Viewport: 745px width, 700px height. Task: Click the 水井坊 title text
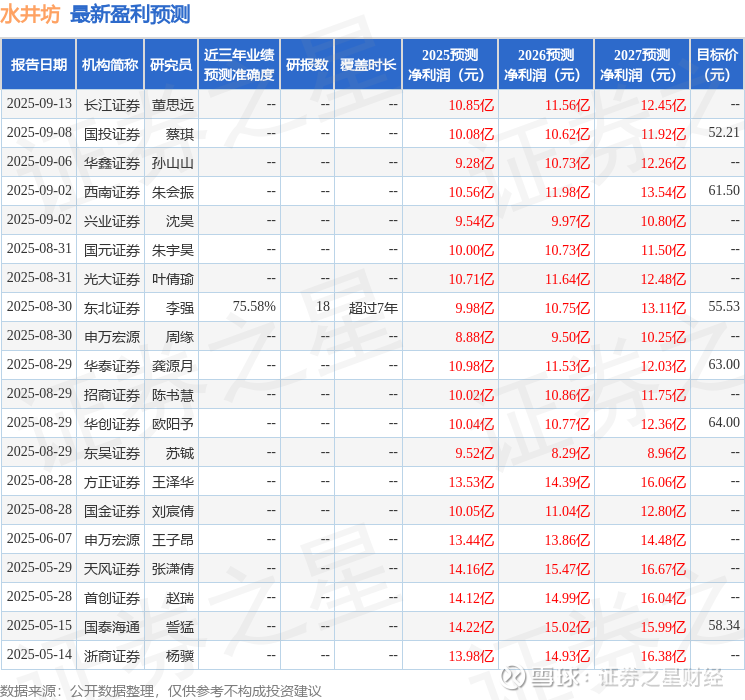30,15
